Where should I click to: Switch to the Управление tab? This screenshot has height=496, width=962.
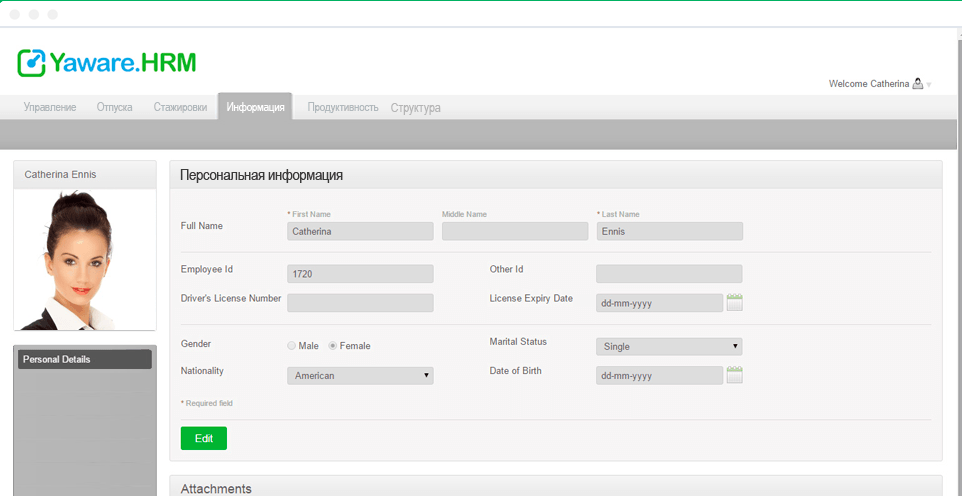pos(50,107)
